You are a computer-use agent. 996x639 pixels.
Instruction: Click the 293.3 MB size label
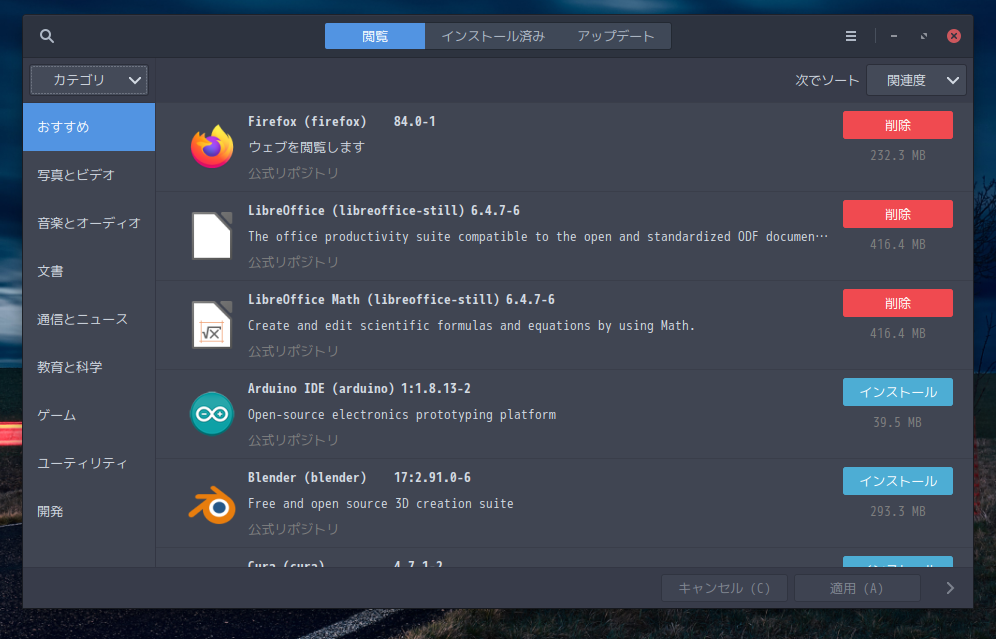898,511
